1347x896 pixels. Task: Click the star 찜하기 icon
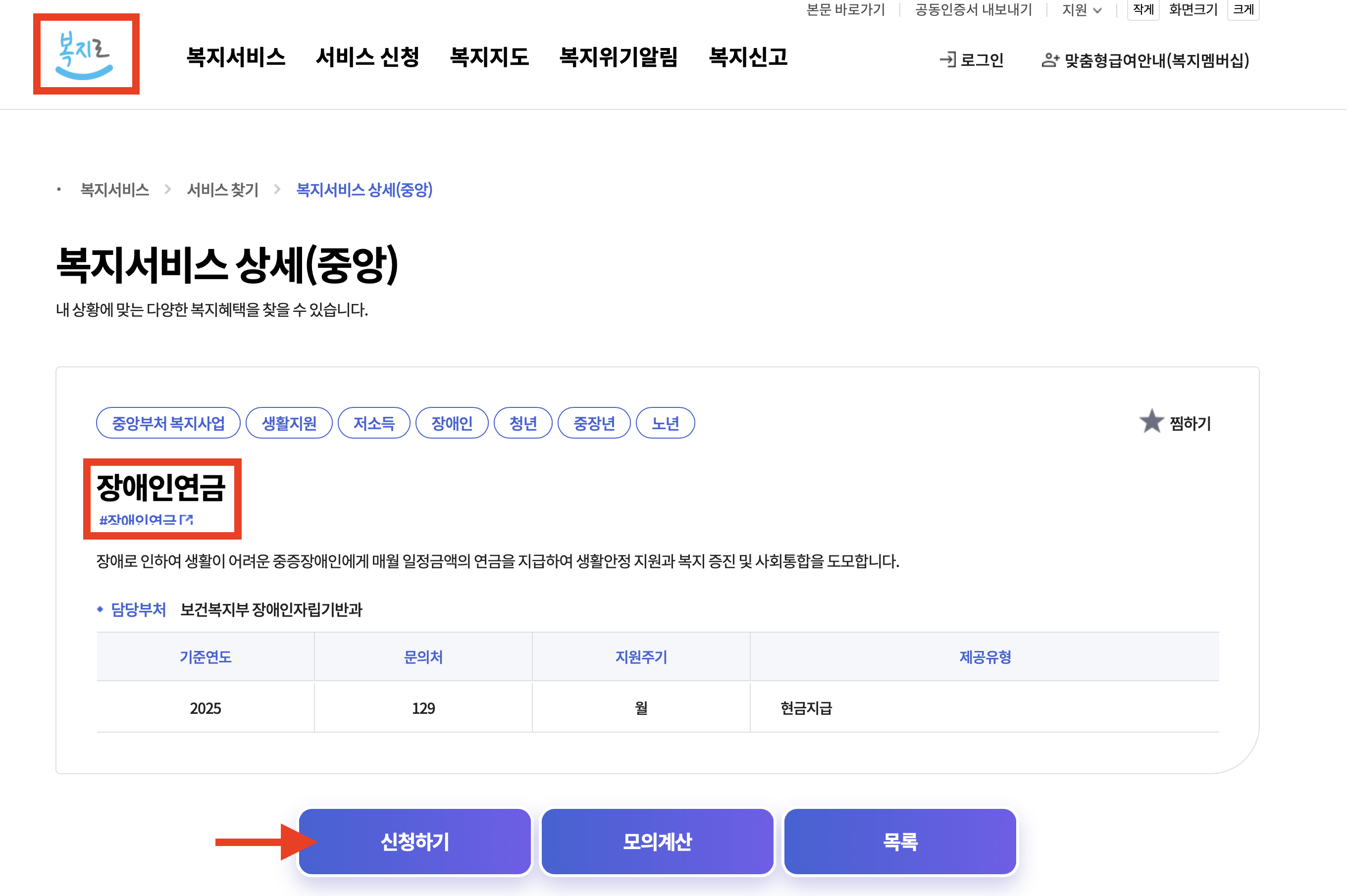1151,422
